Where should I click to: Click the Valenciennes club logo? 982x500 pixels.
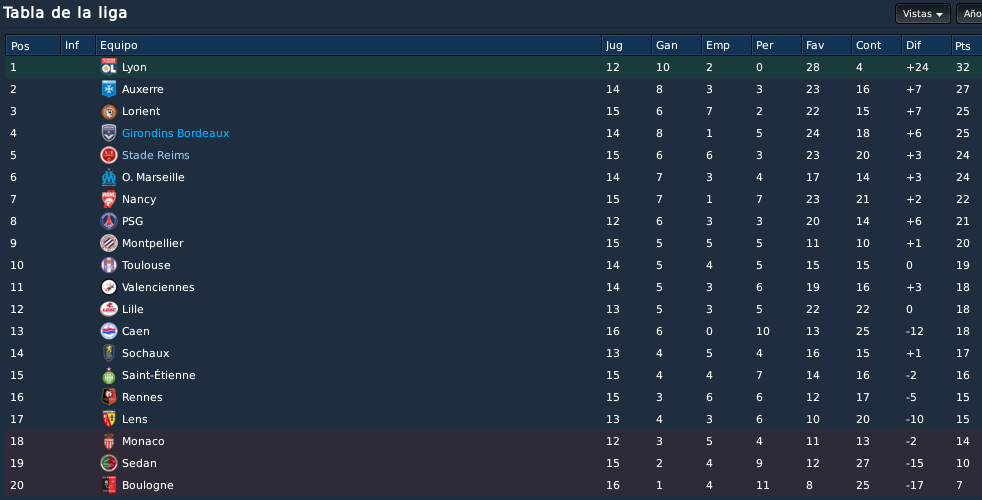pyautogui.click(x=109, y=287)
